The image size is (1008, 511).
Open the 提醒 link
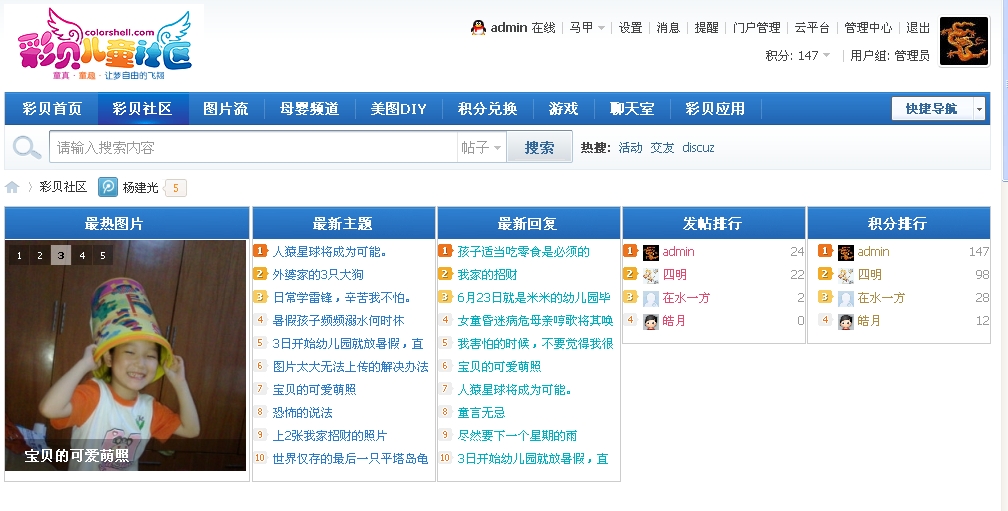pos(706,28)
